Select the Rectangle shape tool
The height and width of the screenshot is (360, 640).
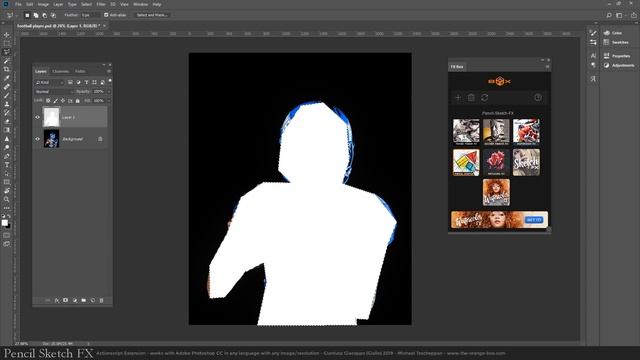[7, 182]
